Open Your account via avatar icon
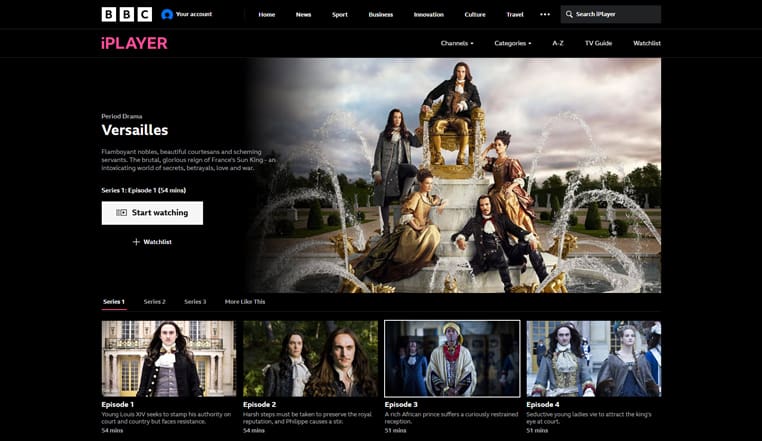 click(x=167, y=15)
